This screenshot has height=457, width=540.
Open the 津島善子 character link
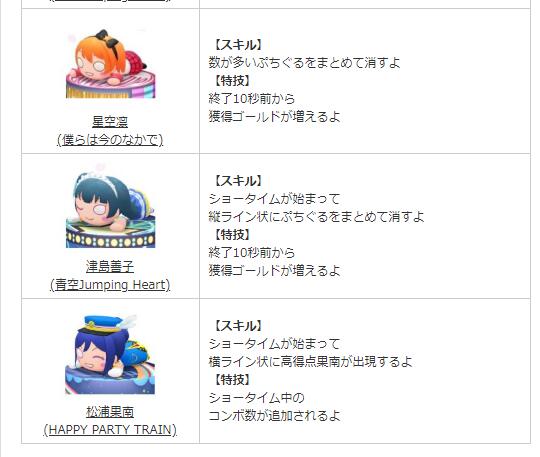click(x=110, y=267)
